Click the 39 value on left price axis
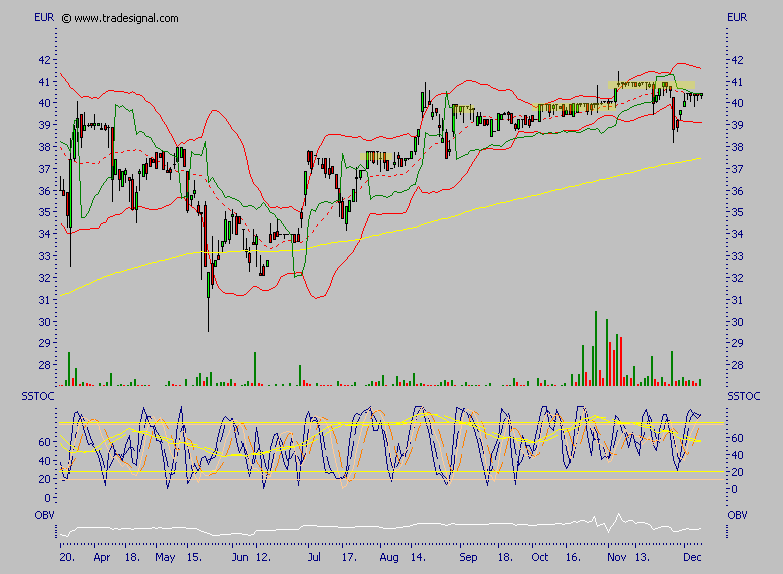 44,125
